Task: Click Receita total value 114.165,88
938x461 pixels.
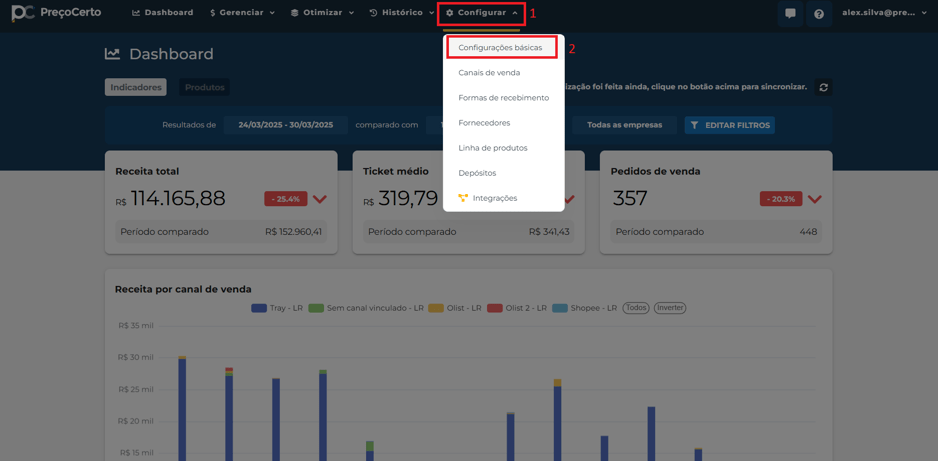Action: [x=178, y=199]
